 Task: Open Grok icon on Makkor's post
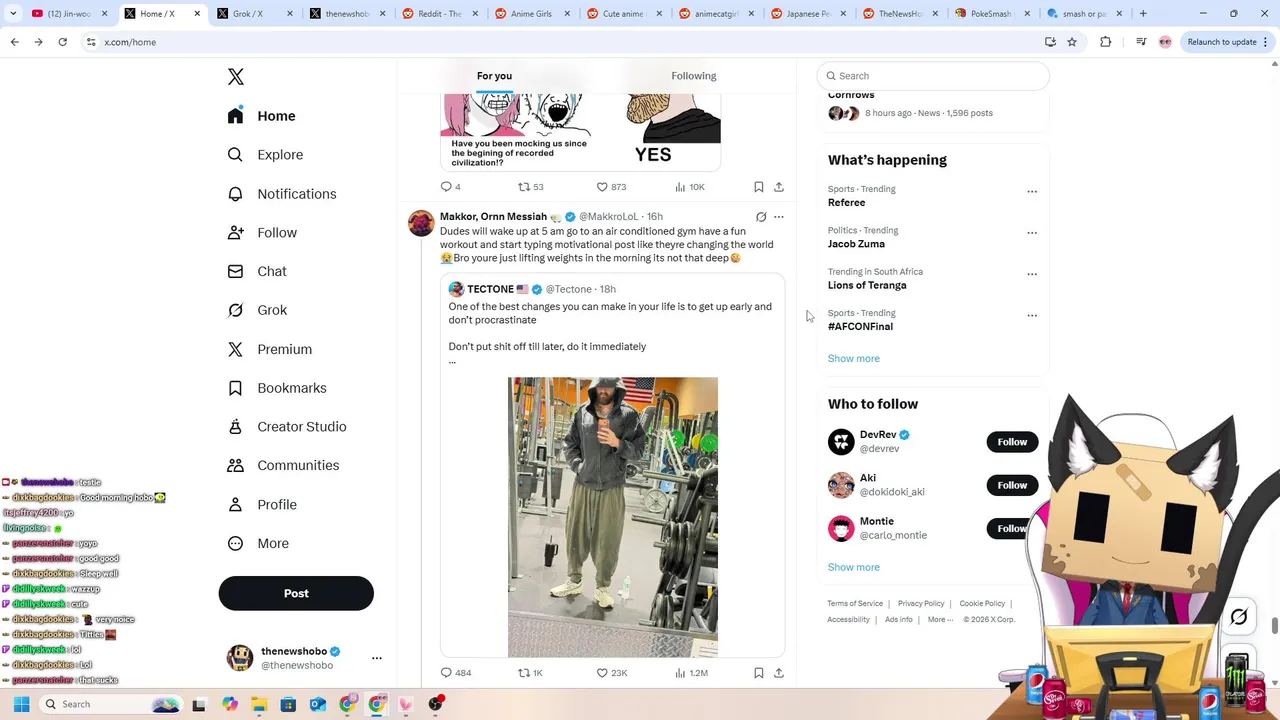click(x=761, y=217)
